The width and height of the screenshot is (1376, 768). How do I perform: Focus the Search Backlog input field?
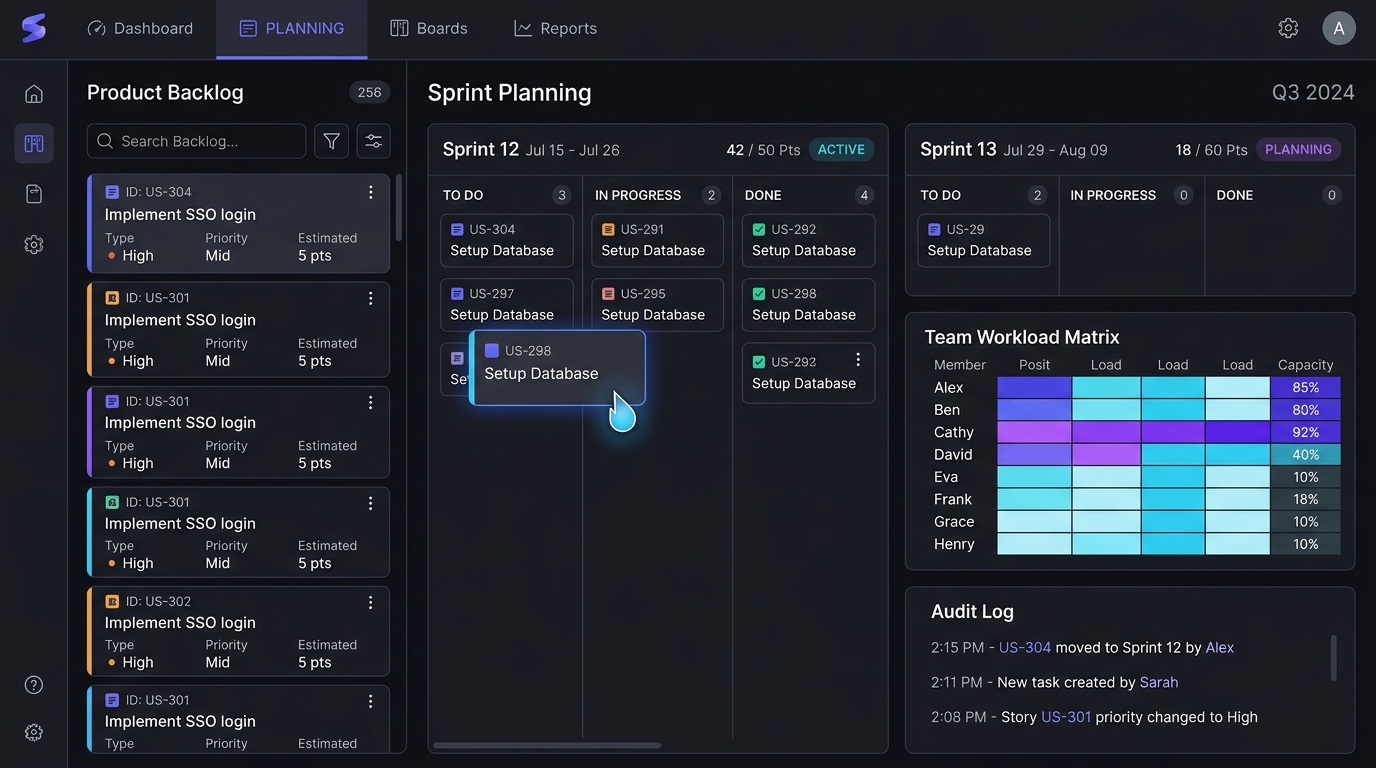(196, 141)
